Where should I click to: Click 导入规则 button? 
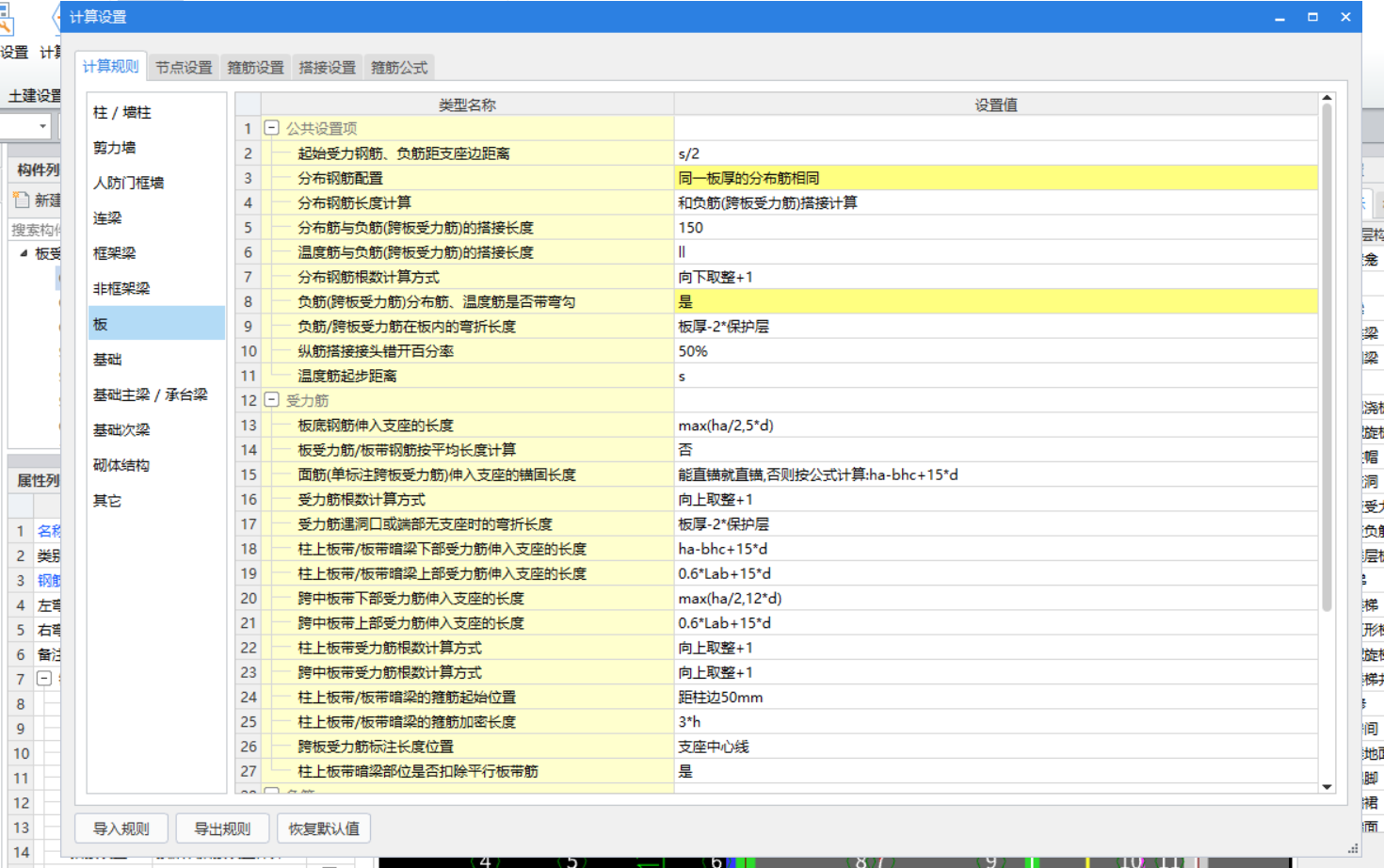(x=121, y=828)
